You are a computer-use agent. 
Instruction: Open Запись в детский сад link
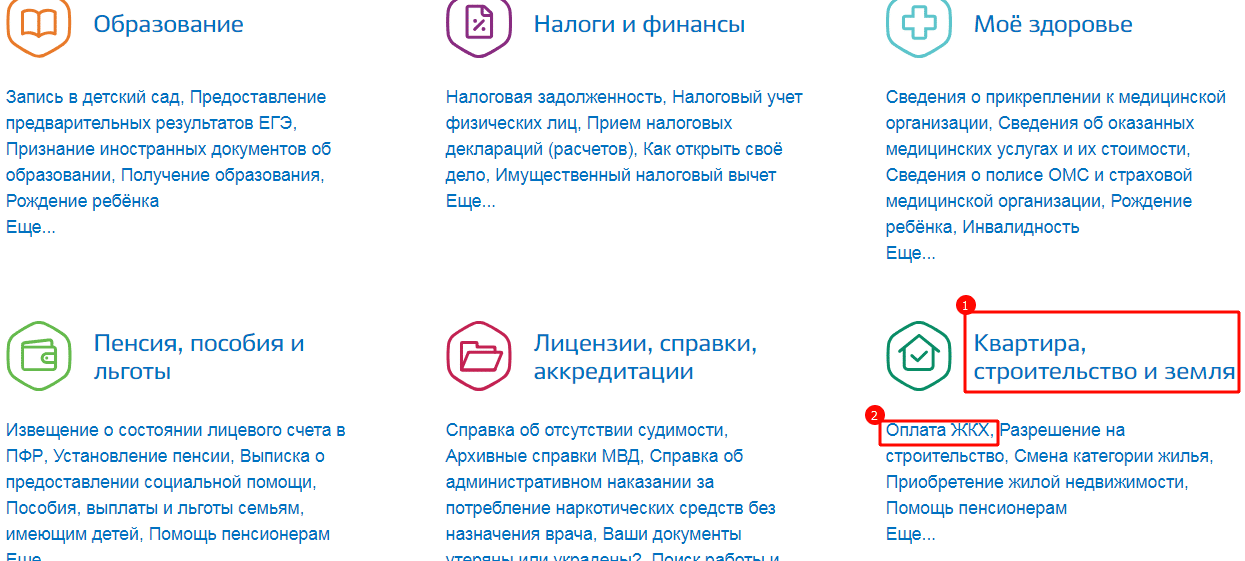click(x=96, y=97)
